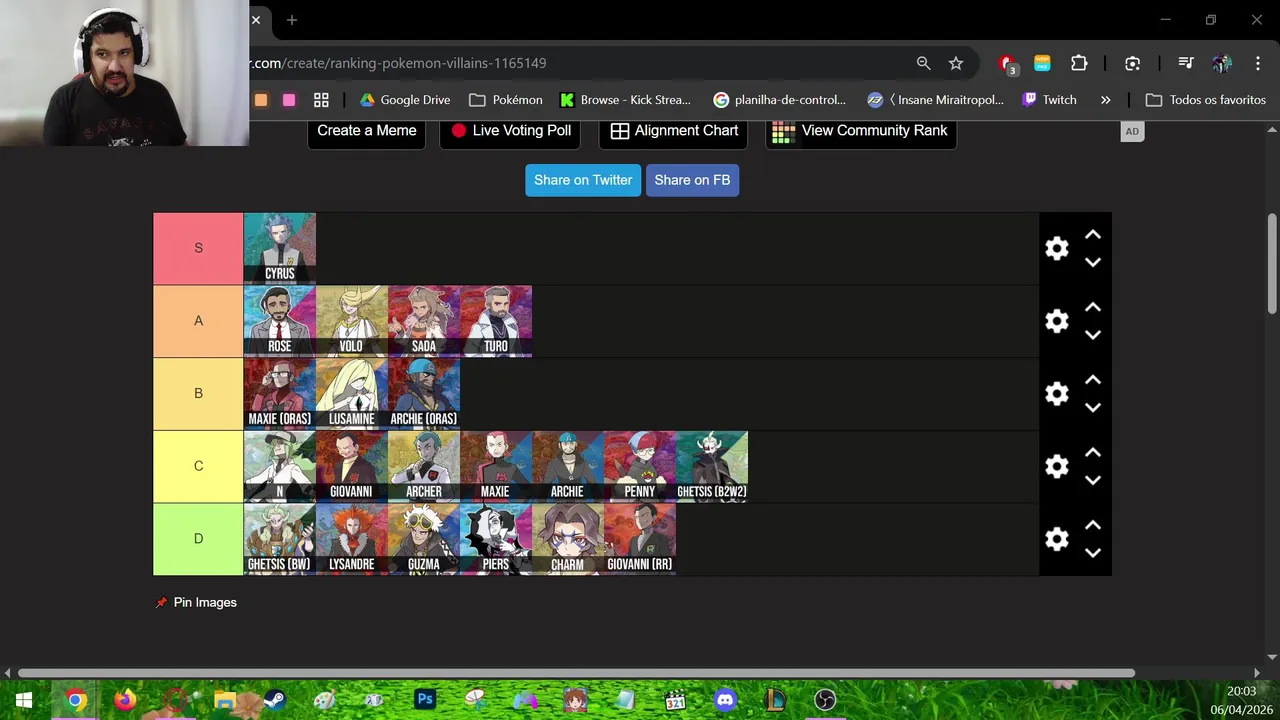The height and width of the screenshot is (720, 1280).
Task: Open the Chrome Extensions puzzle icon
Action: pyautogui.click(x=1079, y=63)
